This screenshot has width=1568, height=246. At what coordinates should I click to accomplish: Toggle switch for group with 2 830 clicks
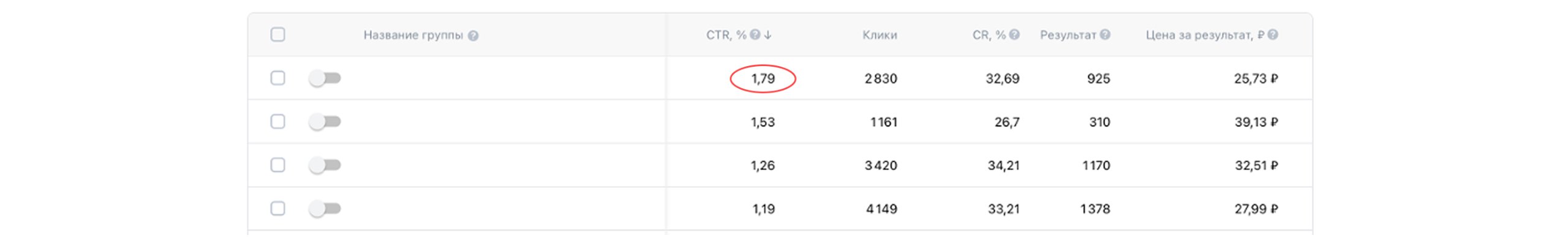tap(325, 78)
